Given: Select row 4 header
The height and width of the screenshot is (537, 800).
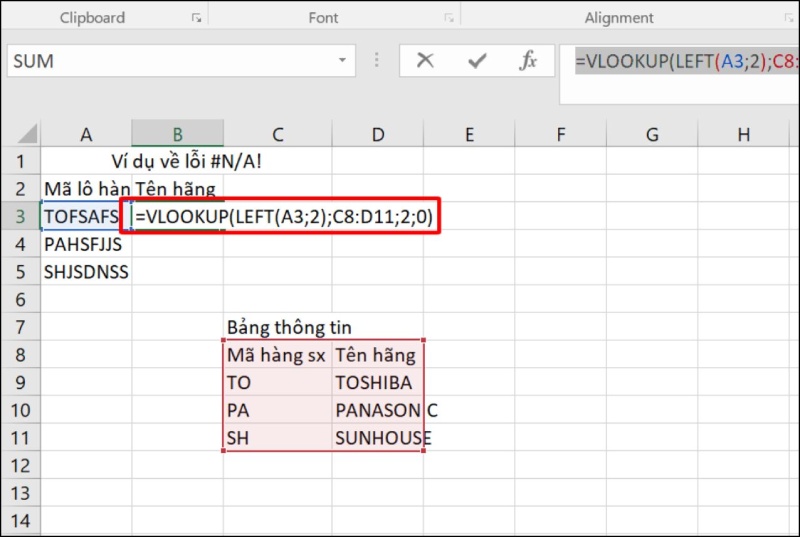Looking at the screenshot, I should click(x=20, y=244).
